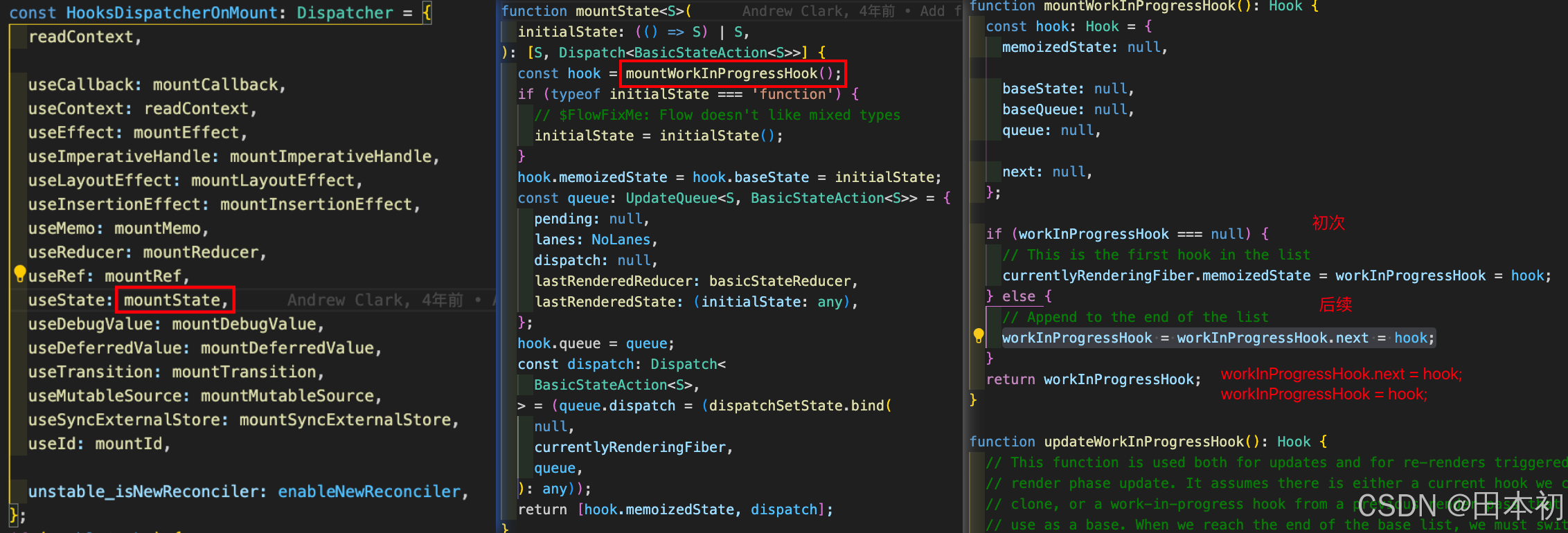Screen dimensions: 1568x533
Task: Click the pending: null property line
Action: pos(591,219)
